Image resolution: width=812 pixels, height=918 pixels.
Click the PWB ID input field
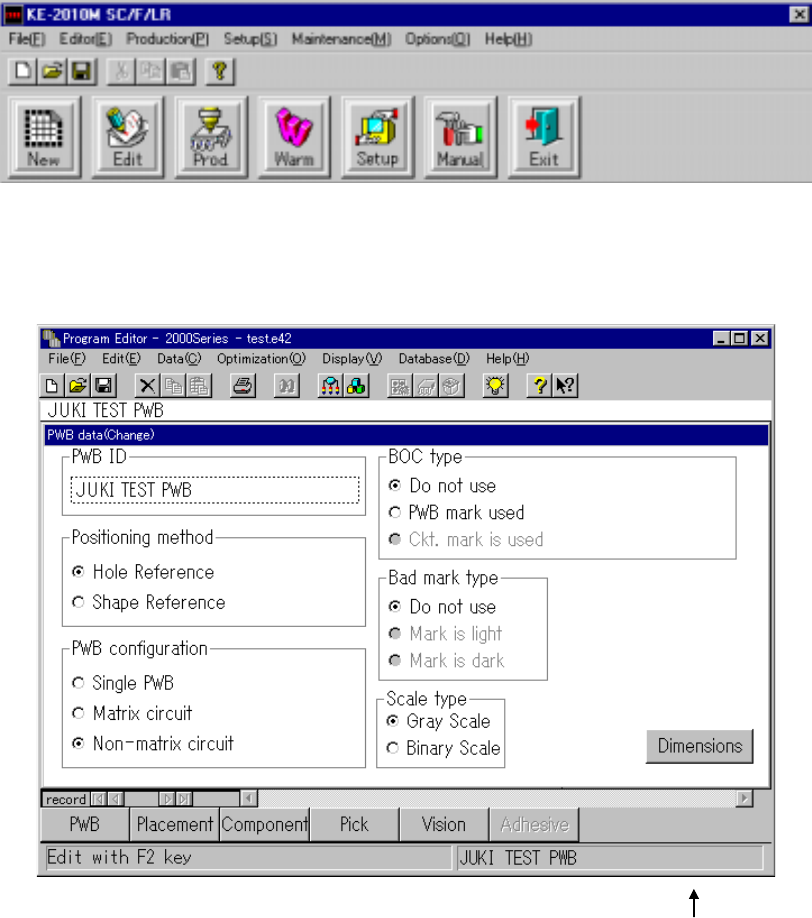click(x=215, y=490)
